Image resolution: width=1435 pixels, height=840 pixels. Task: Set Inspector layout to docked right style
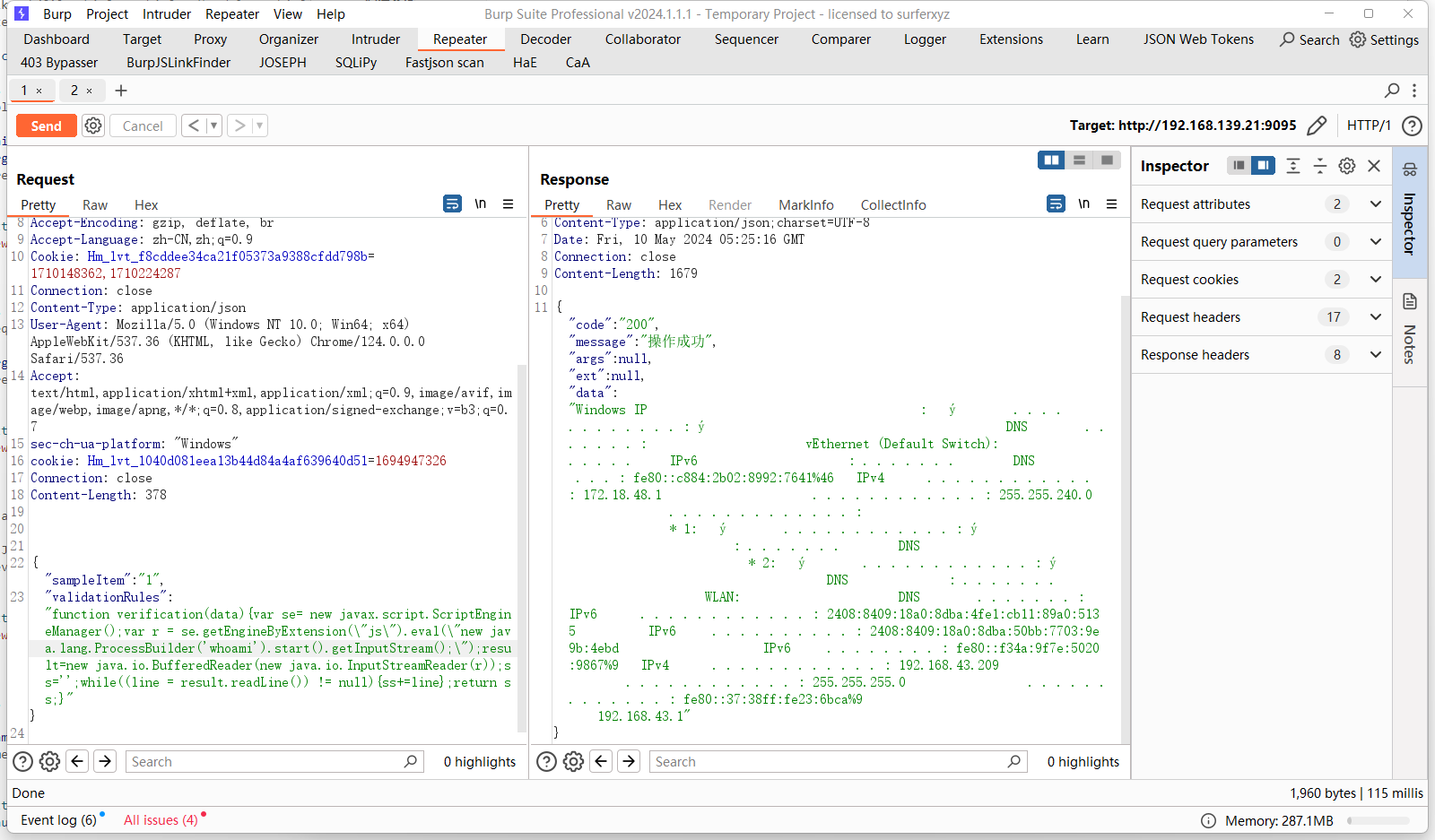tap(1263, 165)
